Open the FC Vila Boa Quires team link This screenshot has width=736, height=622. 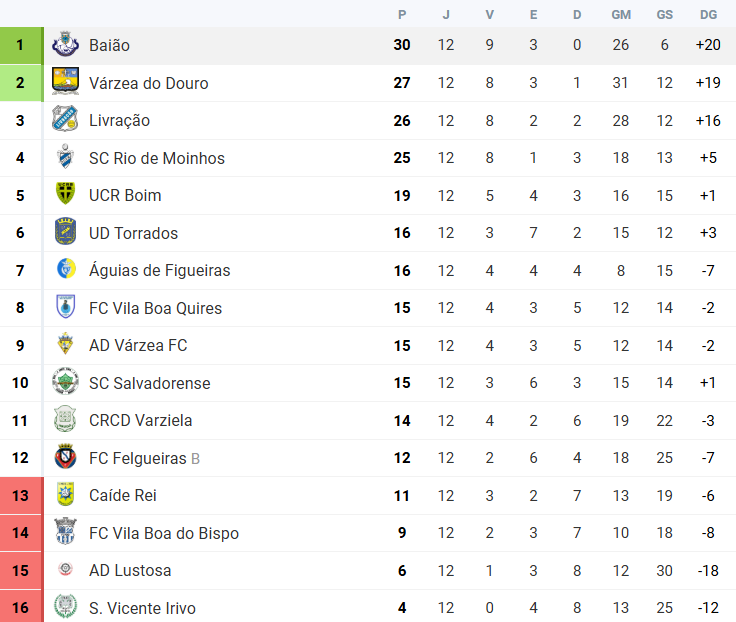click(x=155, y=308)
